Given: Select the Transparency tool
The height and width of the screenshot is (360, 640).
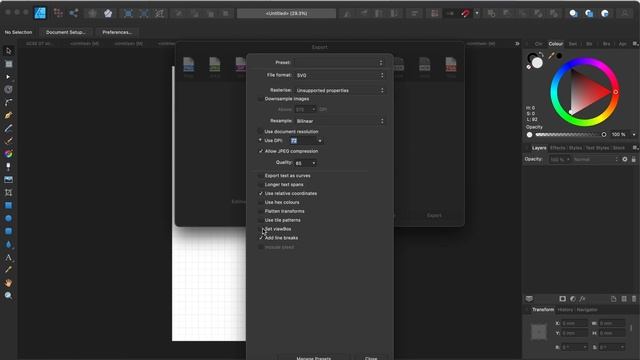Looking at the screenshot, I should point(8,167).
